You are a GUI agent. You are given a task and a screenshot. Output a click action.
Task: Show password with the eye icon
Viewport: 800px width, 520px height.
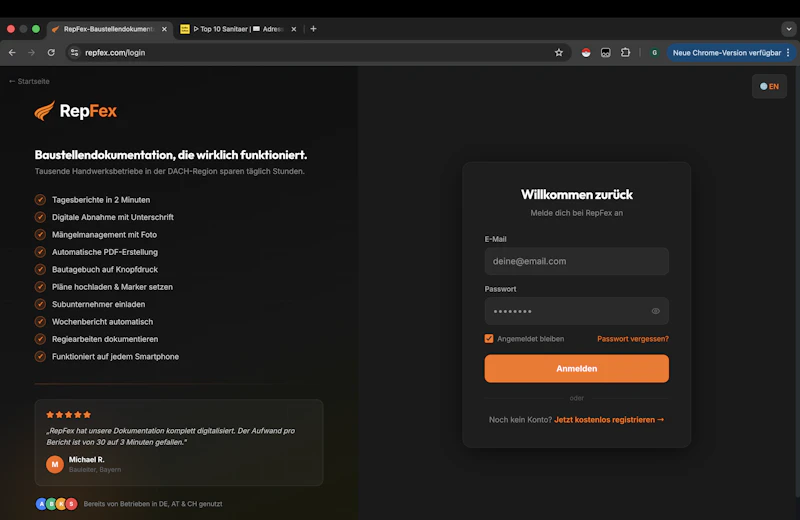pyautogui.click(x=656, y=311)
